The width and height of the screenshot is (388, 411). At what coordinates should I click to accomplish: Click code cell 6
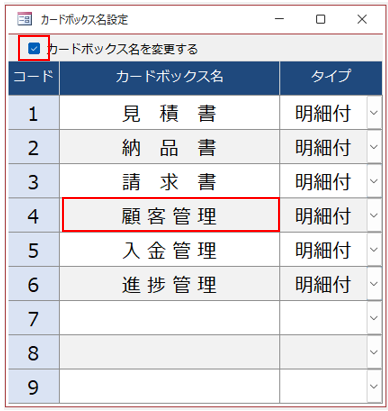pos(34,284)
